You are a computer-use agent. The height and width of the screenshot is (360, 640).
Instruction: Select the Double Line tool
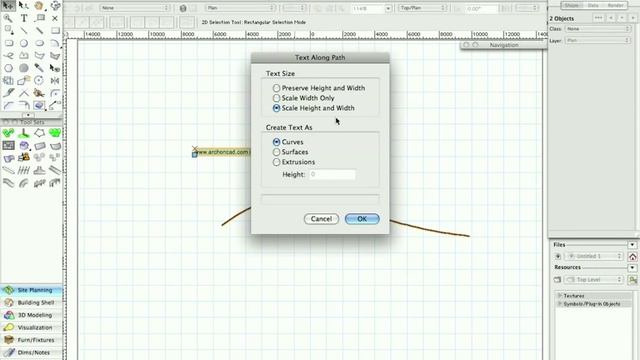coord(39,31)
